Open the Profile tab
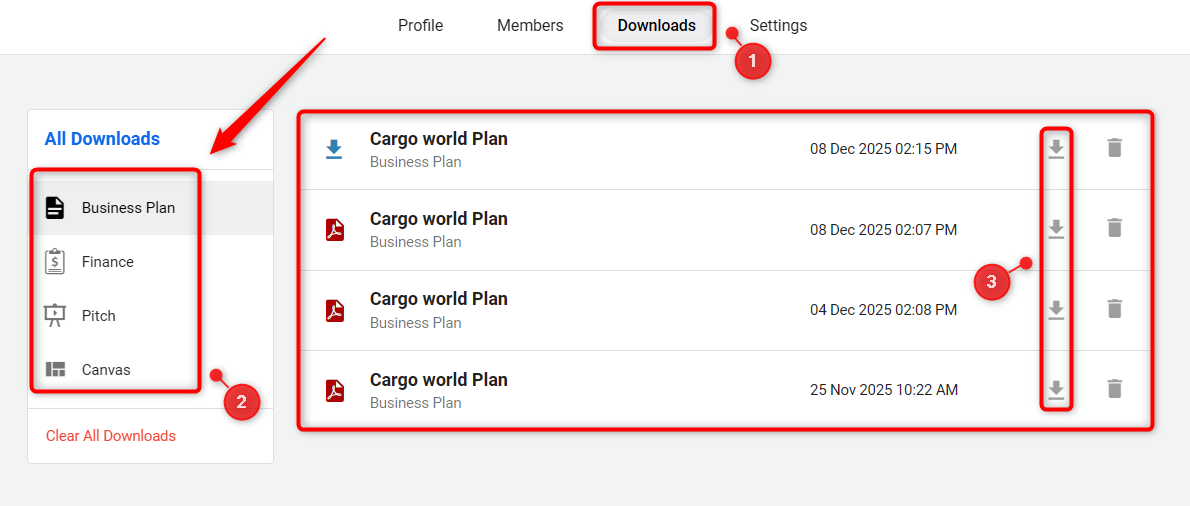Image resolution: width=1190 pixels, height=506 pixels. (x=420, y=26)
